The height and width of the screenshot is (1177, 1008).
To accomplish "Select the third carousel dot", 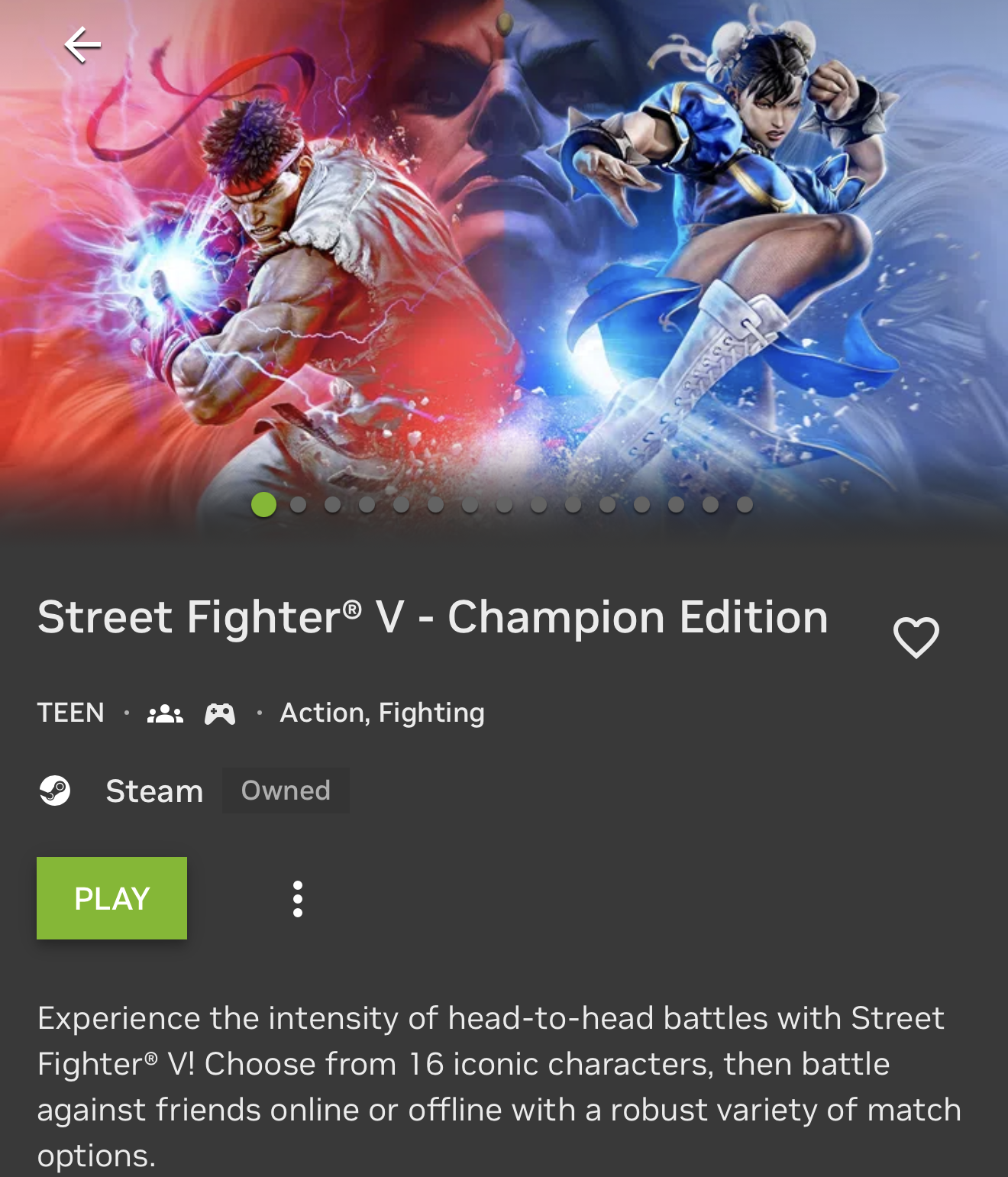I will click(x=333, y=505).
